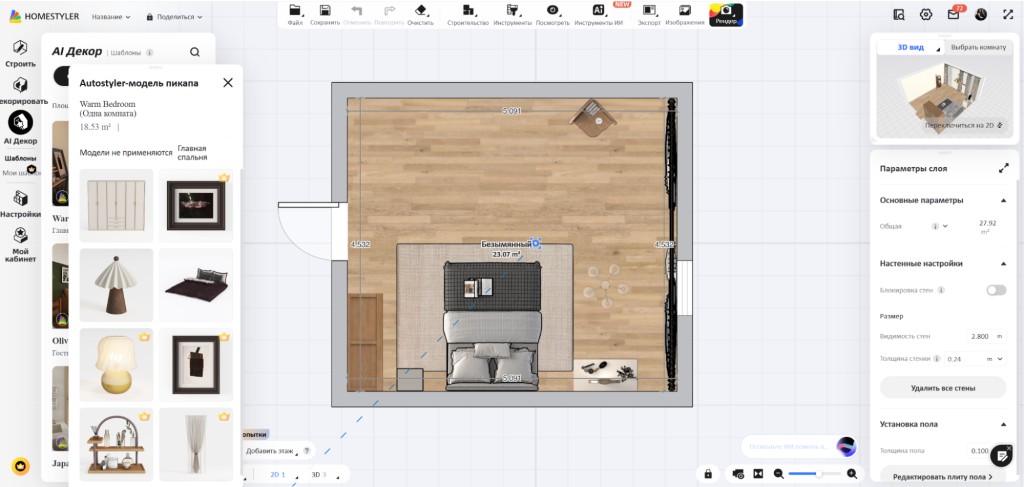This screenshot has width=1024, height=487.
Task: Open the Поделиться dropdown menu
Action: coord(174,17)
